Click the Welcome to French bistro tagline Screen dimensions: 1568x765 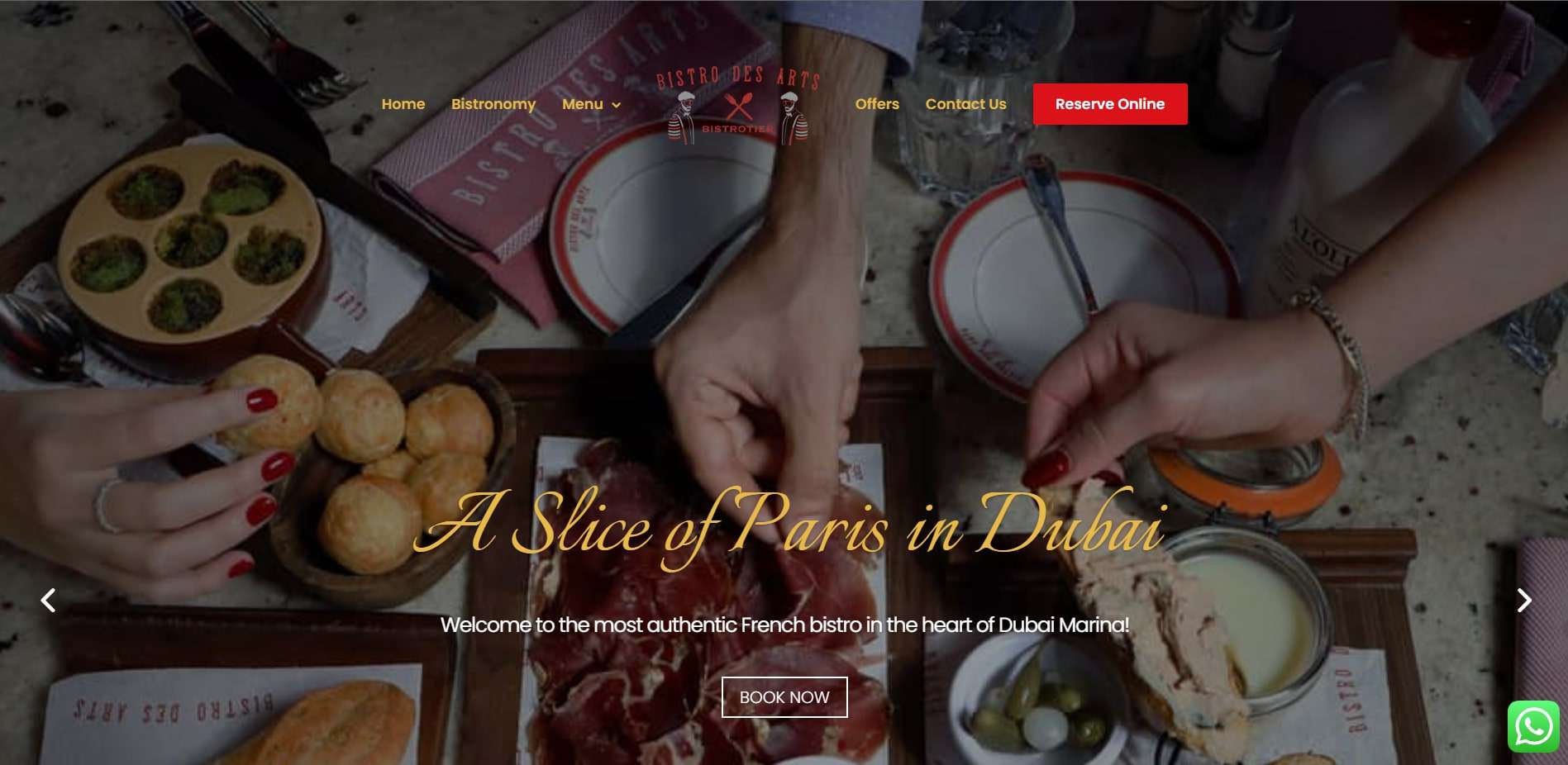[784, 625]
